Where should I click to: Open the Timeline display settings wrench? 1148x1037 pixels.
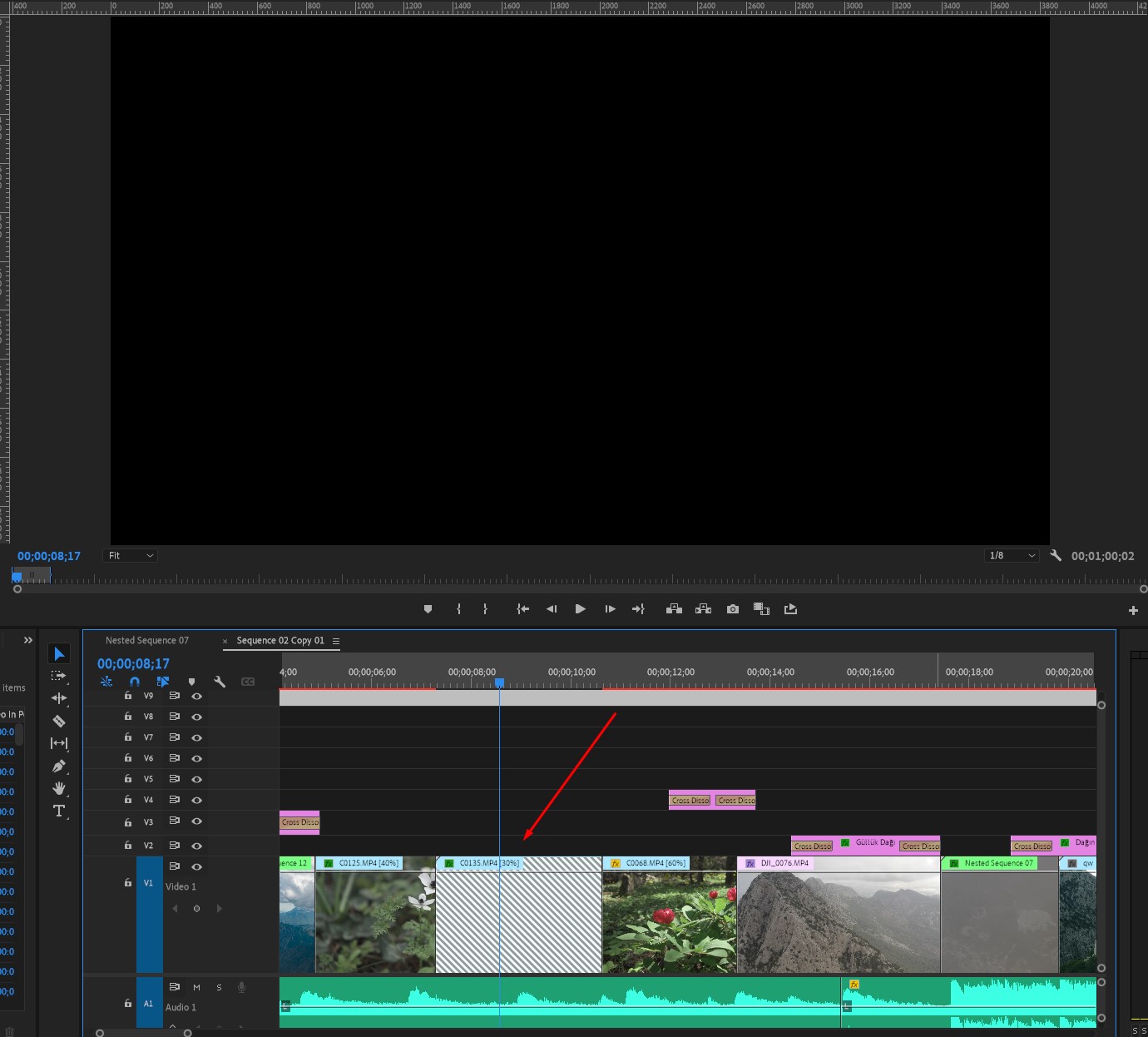[x=220, y=681]
